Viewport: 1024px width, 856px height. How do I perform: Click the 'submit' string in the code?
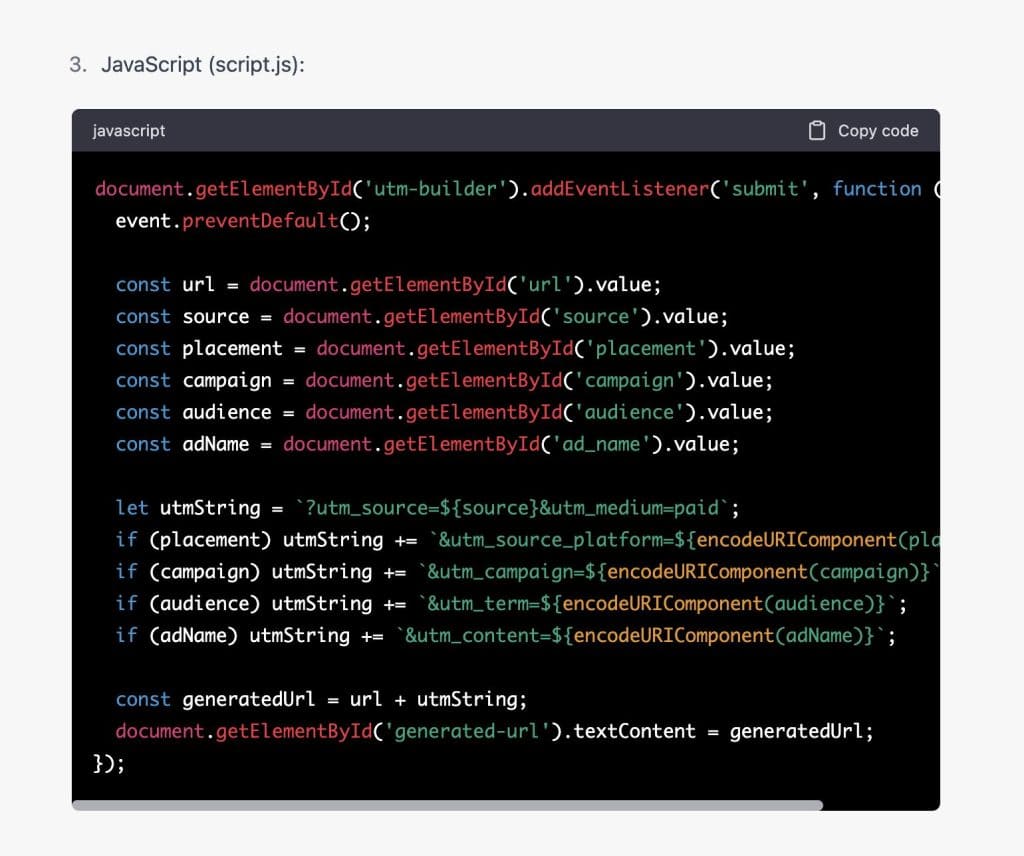click(764, 189)
